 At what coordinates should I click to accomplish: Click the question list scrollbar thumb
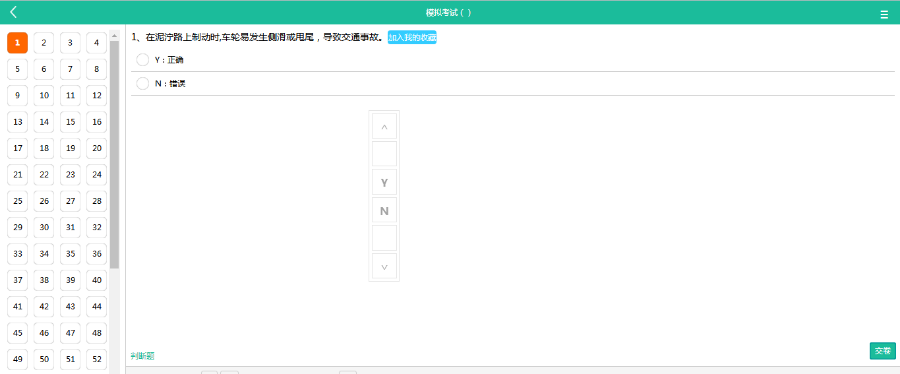point(115,155)
